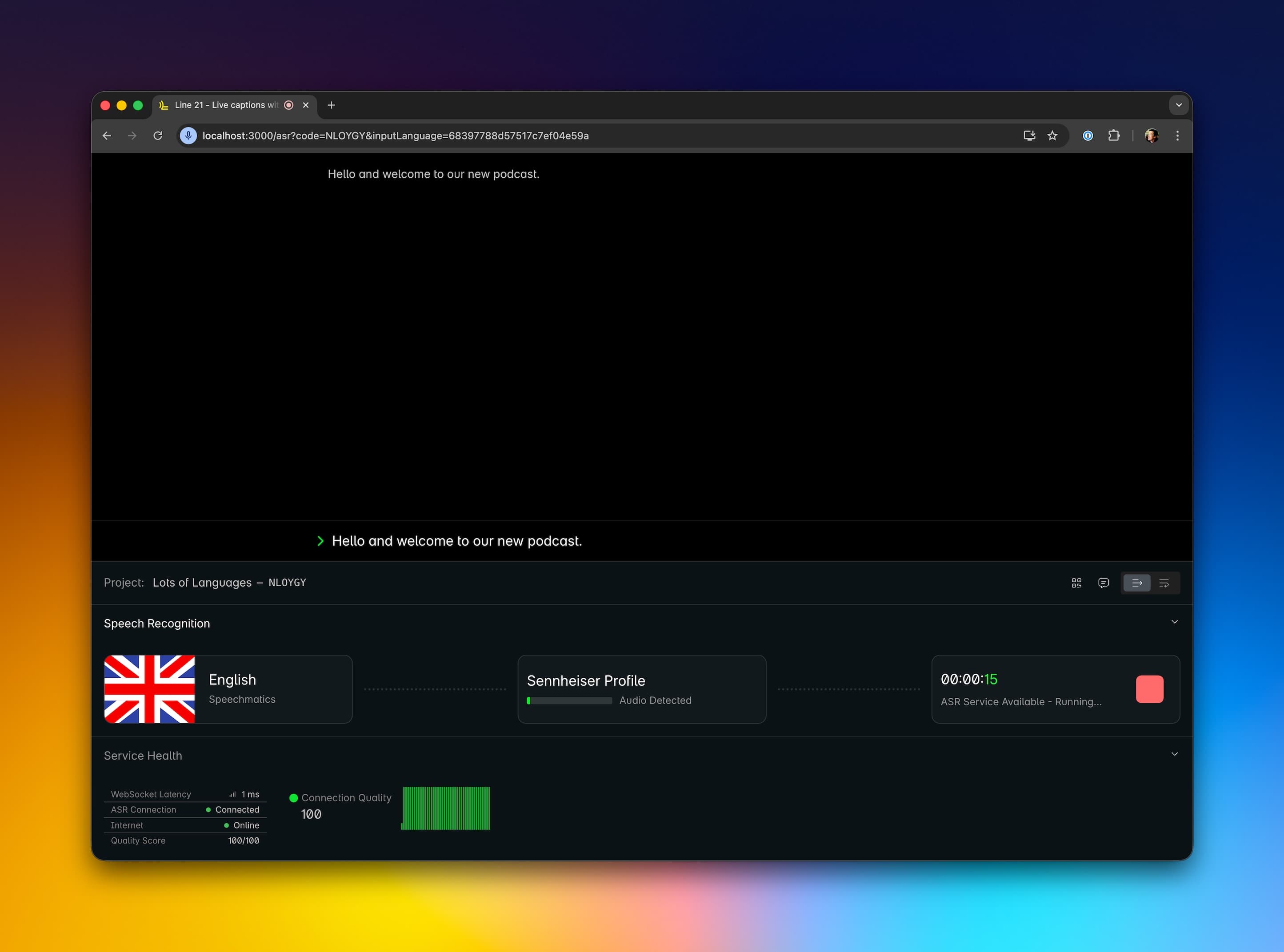Viewport: 1284px width, 952px height.
Task: Collapse the Speech Recognition section
Action: pyautogui.click(x=1174, y=622)
